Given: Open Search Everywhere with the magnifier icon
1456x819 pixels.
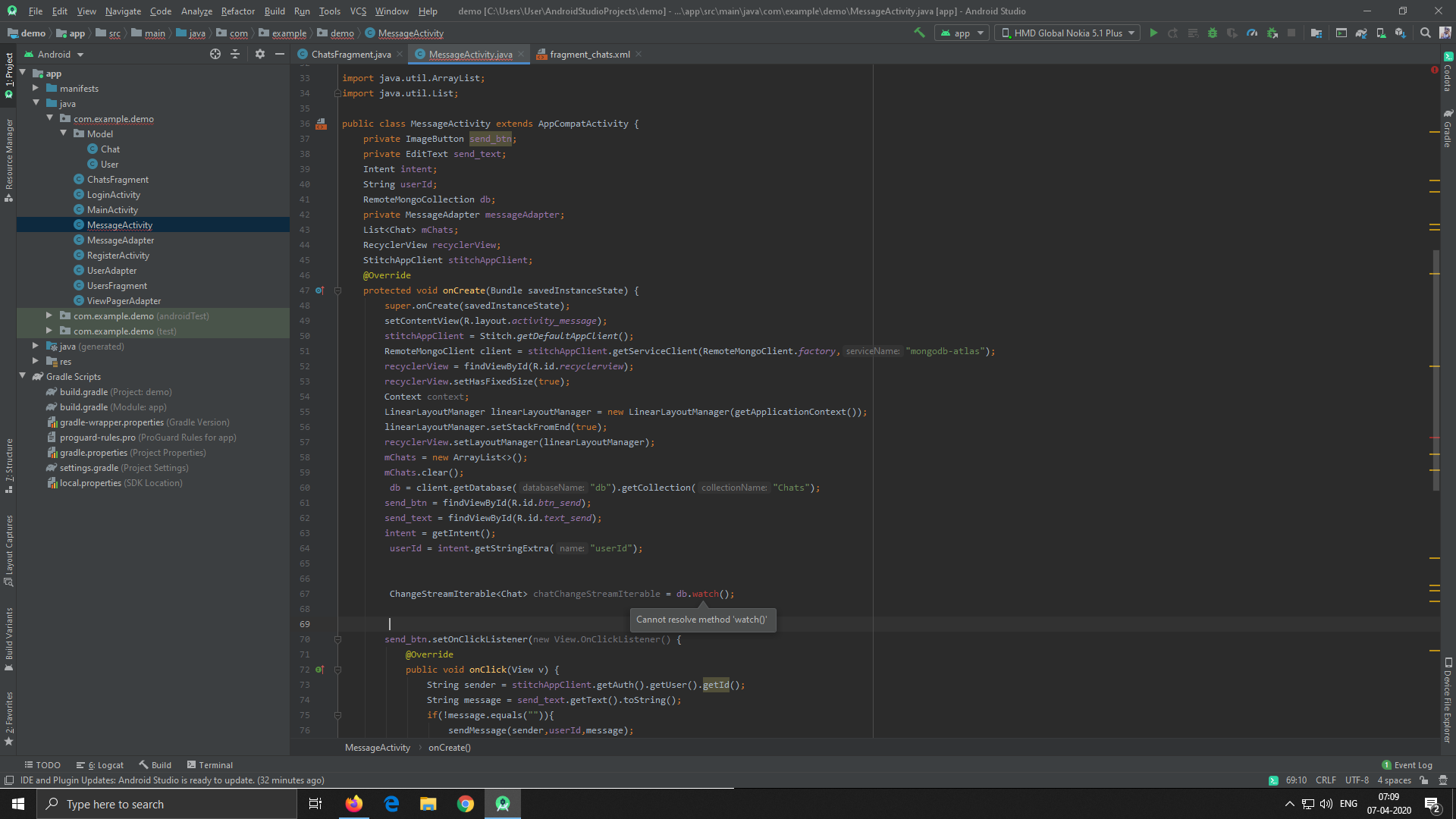Looking at the screenshot, I should pos(1426,33).
